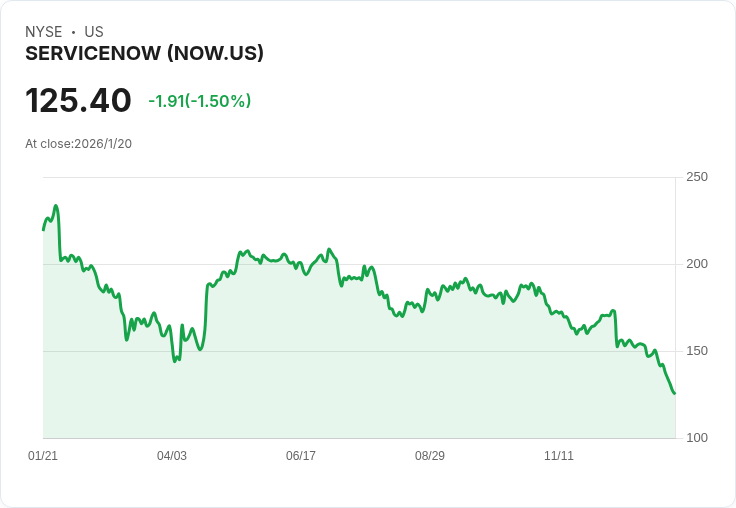
Task: Select the 150 y-axis price label
Action: (x=697, y=351)
